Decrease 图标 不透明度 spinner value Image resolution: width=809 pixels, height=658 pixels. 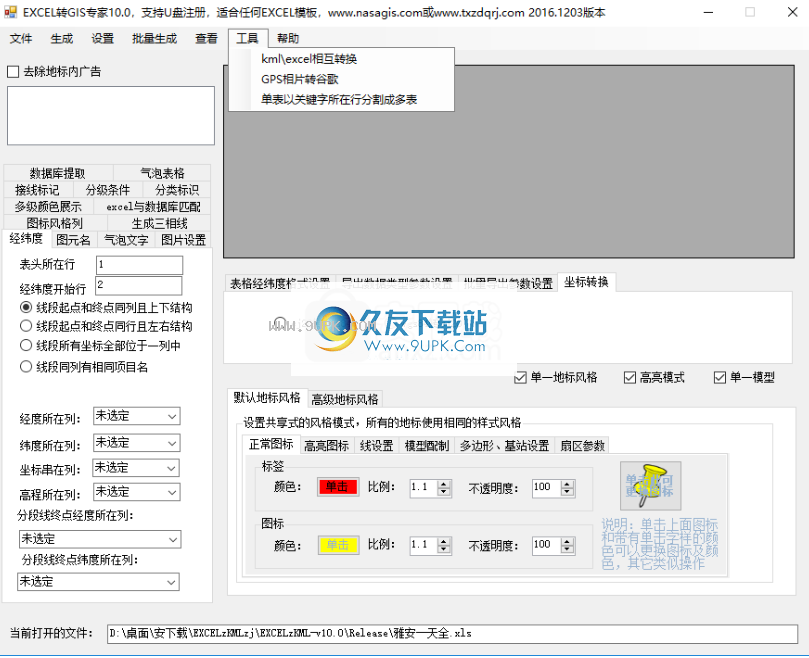[x=567, y=550]
